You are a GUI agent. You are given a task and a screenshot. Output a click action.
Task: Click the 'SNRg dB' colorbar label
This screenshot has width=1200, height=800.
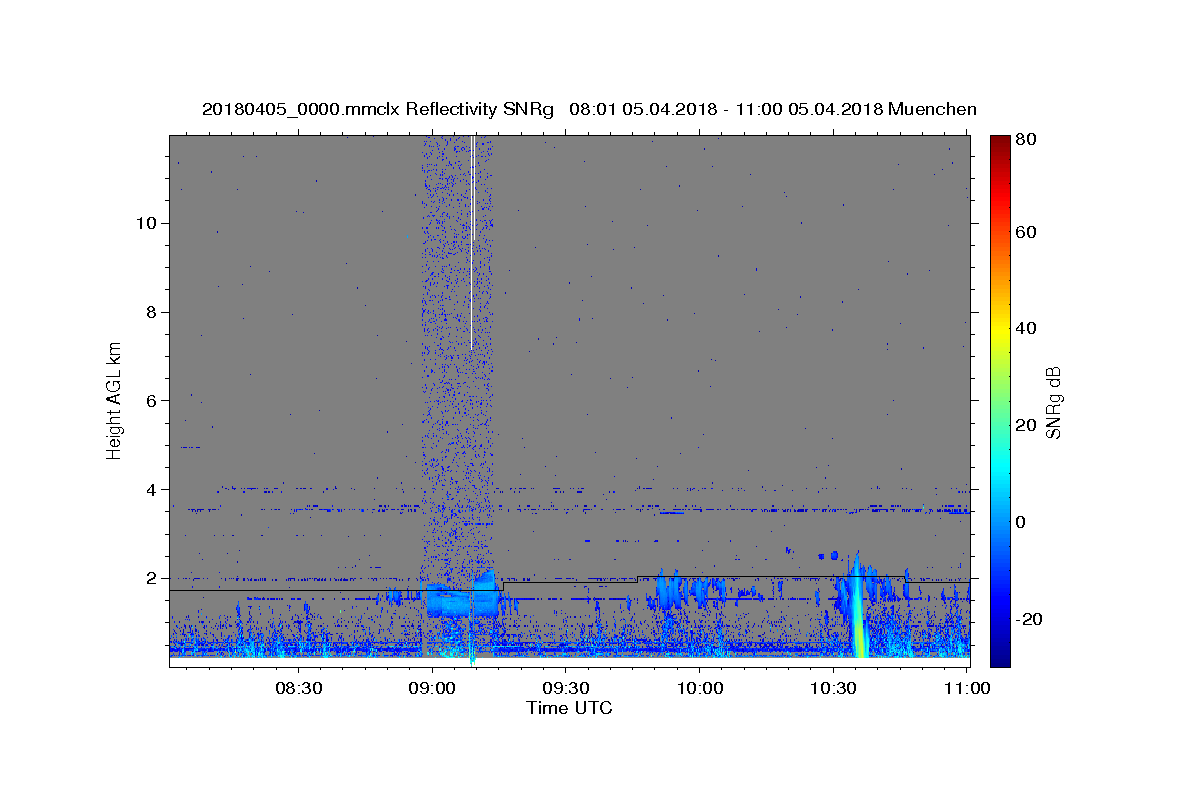[1052, 402]
